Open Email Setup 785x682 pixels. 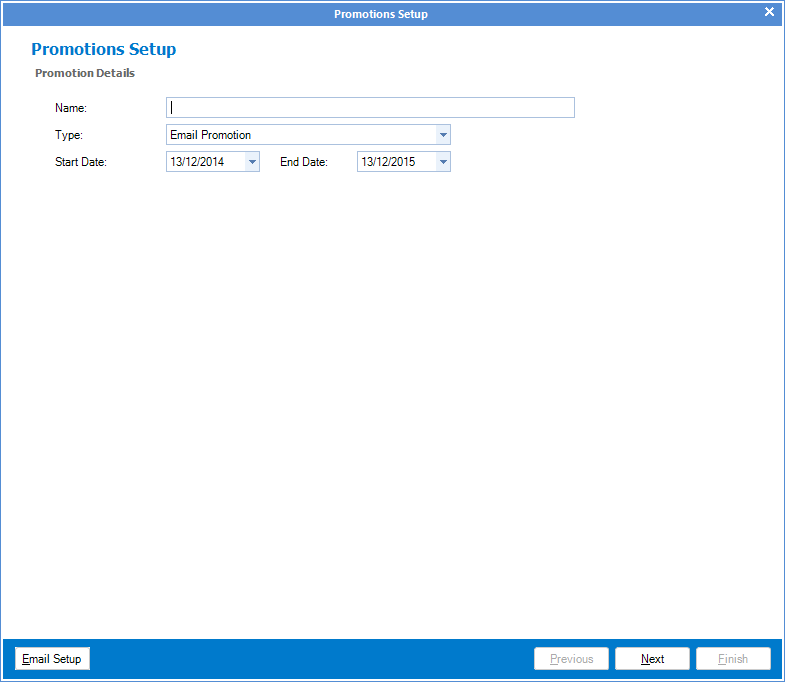point(52,659)
